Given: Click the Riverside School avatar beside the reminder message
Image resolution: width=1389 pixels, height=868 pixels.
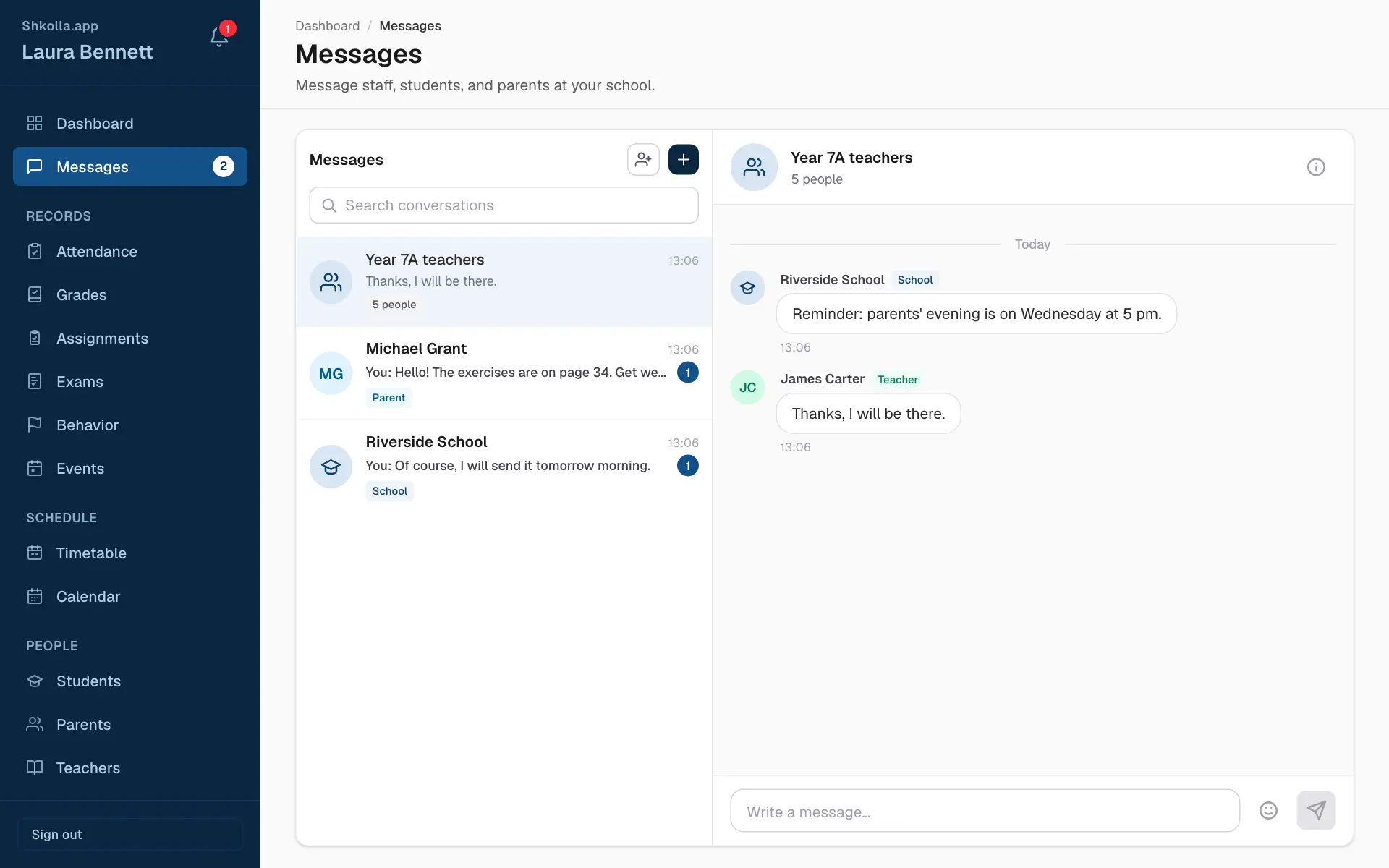Looking at the screenshot, I should point(747,288).
